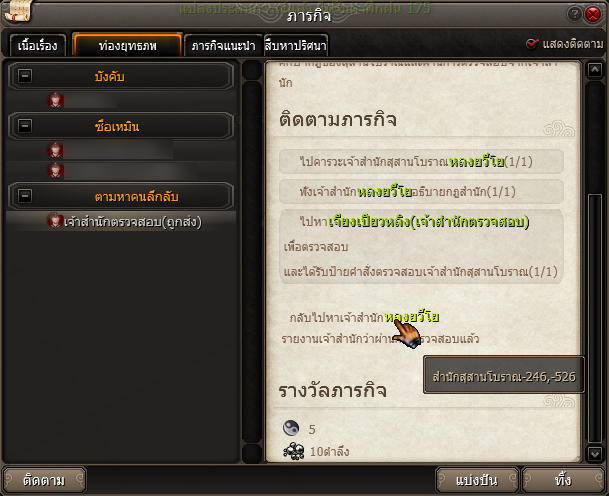Click the silver coins reward icon
Image resolution: width=609 pixels, height=496 pixels.
[294, 451]
